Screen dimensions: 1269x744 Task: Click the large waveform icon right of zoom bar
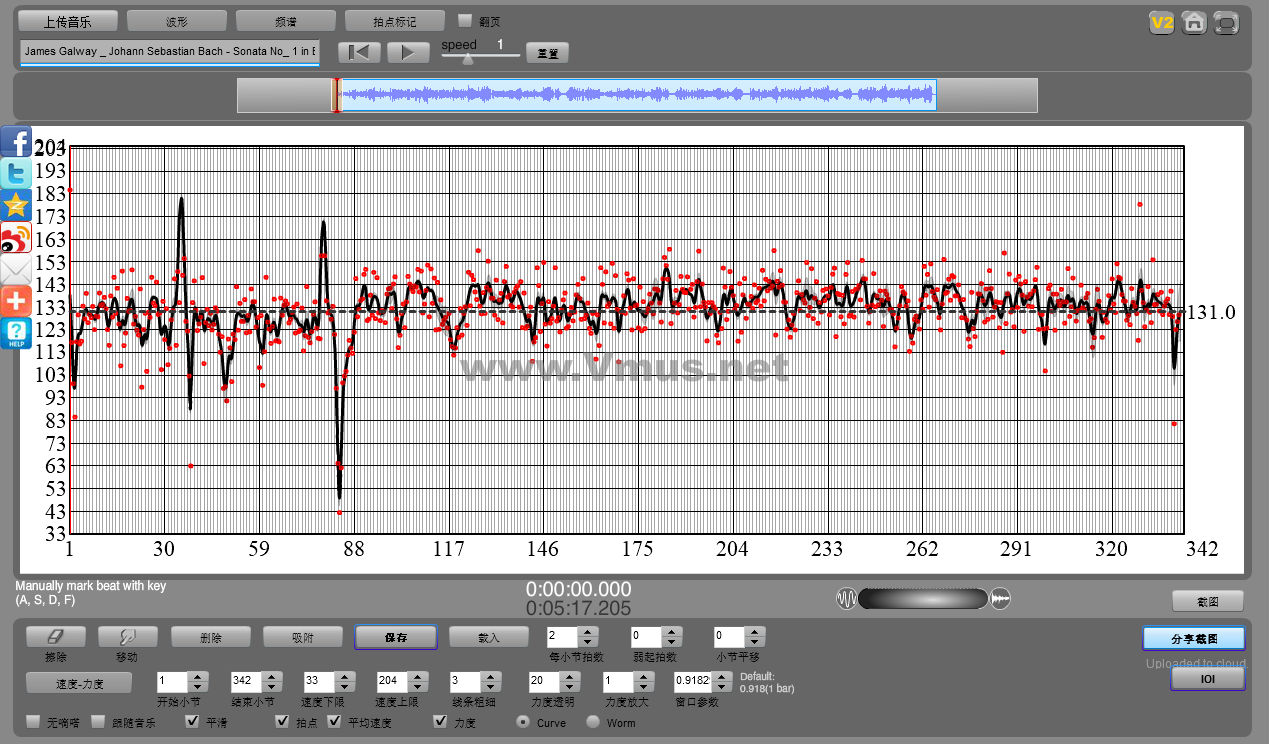(1001, 599)
